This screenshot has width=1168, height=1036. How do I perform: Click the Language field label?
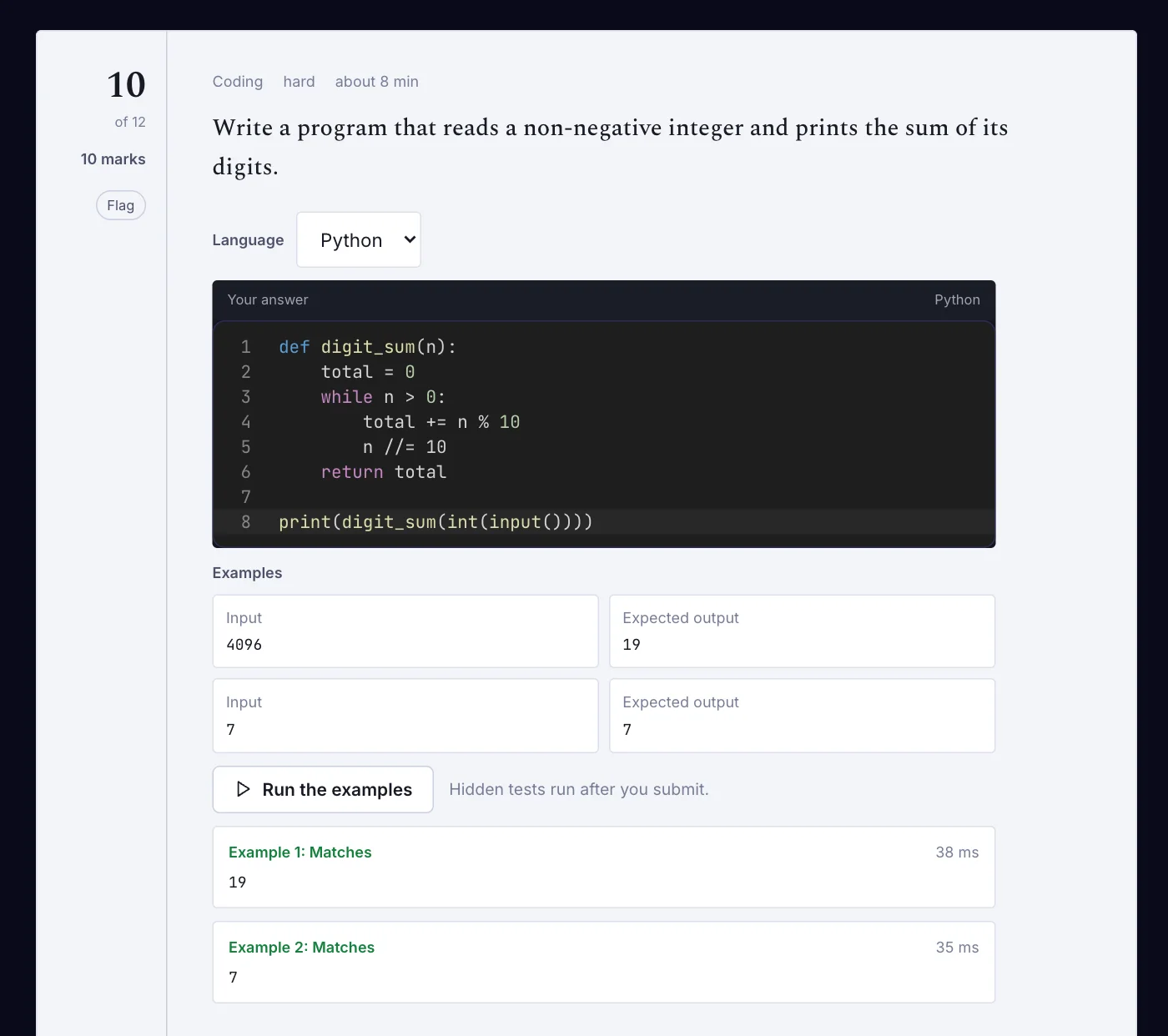point(248,240)
